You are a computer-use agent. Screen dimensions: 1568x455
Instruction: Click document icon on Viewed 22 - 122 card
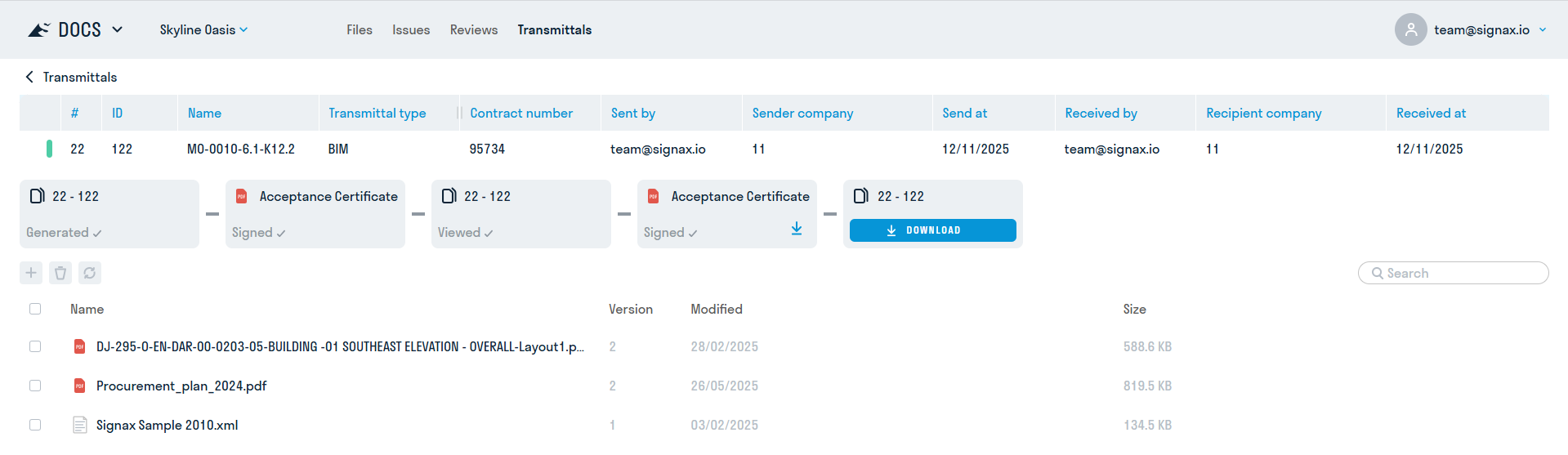pos(449,196)
